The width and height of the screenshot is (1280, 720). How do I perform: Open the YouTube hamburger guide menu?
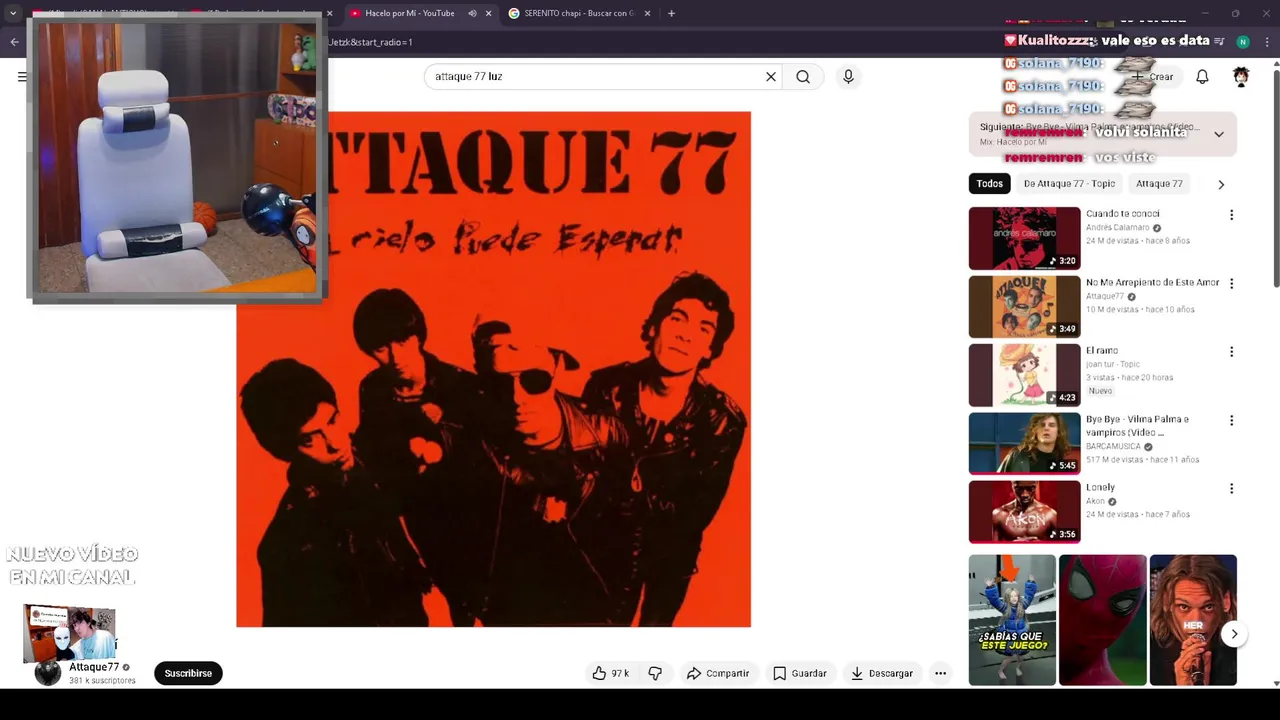(x=22, y=77)
